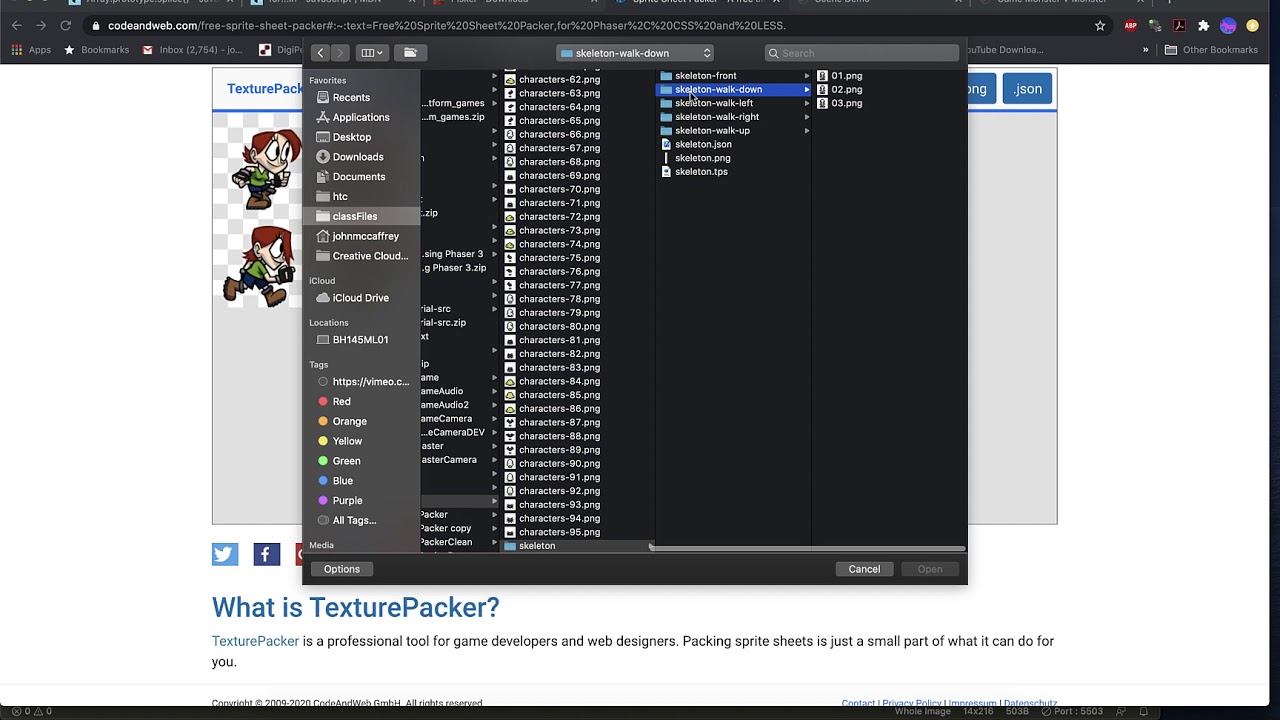Viewport: 1280px width, 720px height.
Task: Reload the Chrome page
Action: [x=66, y=26]
